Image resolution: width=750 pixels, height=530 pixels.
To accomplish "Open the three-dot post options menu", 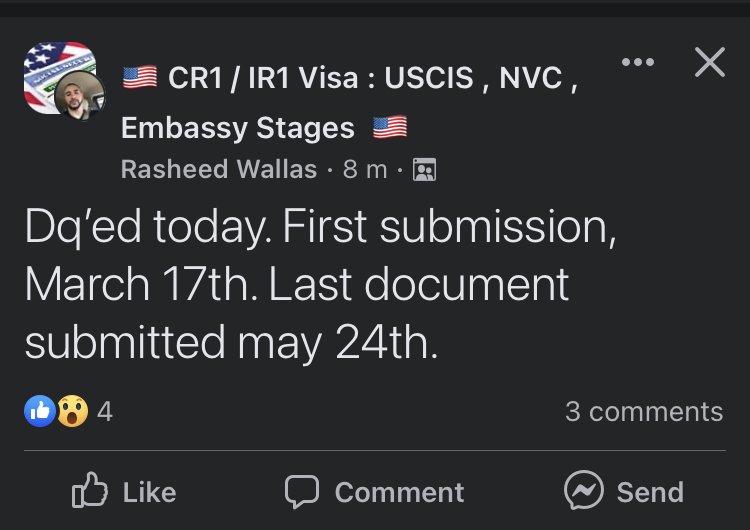I will click(638, 62).
